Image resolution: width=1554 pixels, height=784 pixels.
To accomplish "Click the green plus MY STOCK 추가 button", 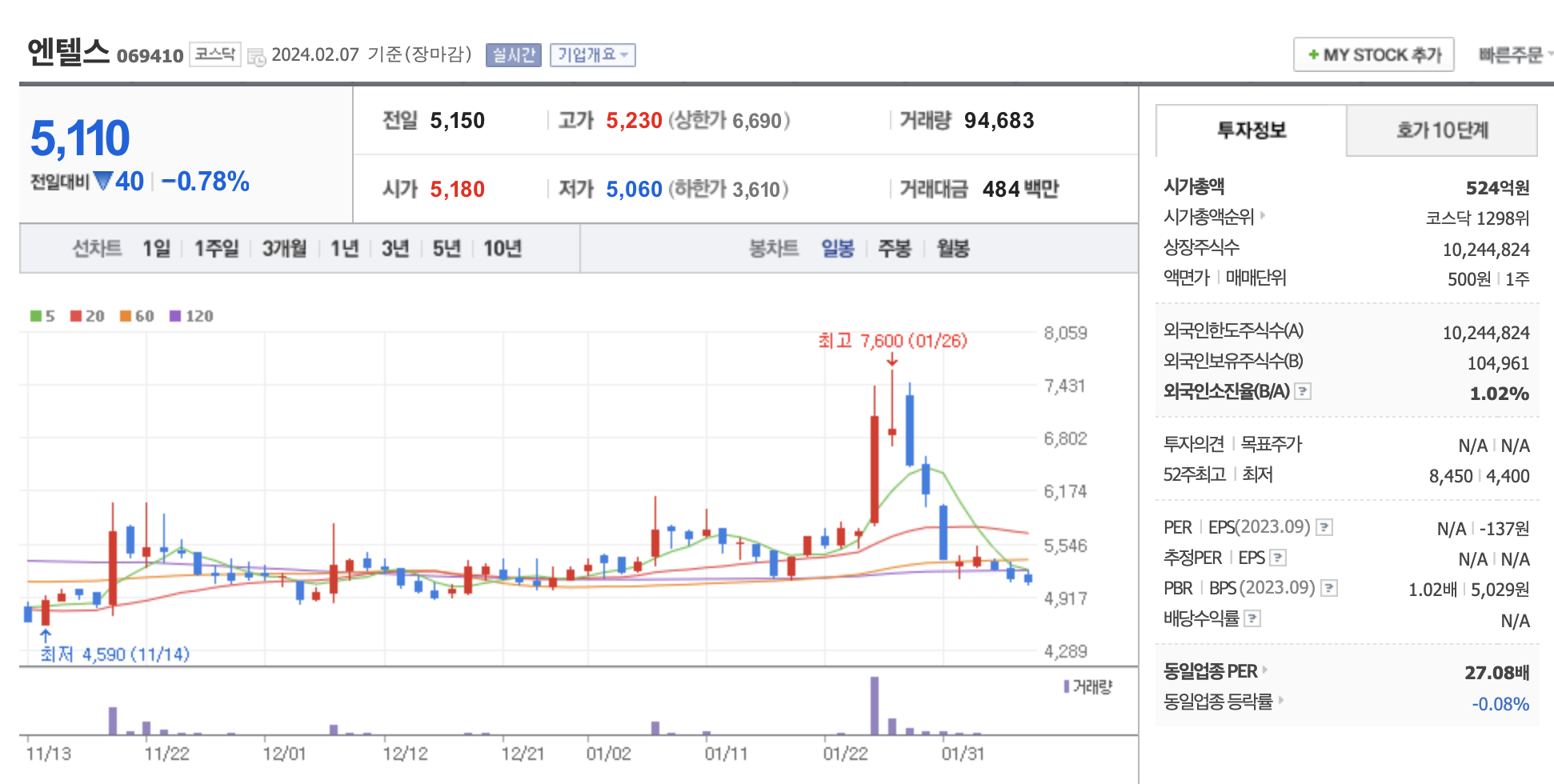I will pyautogui.click(x=1374, y=55).
